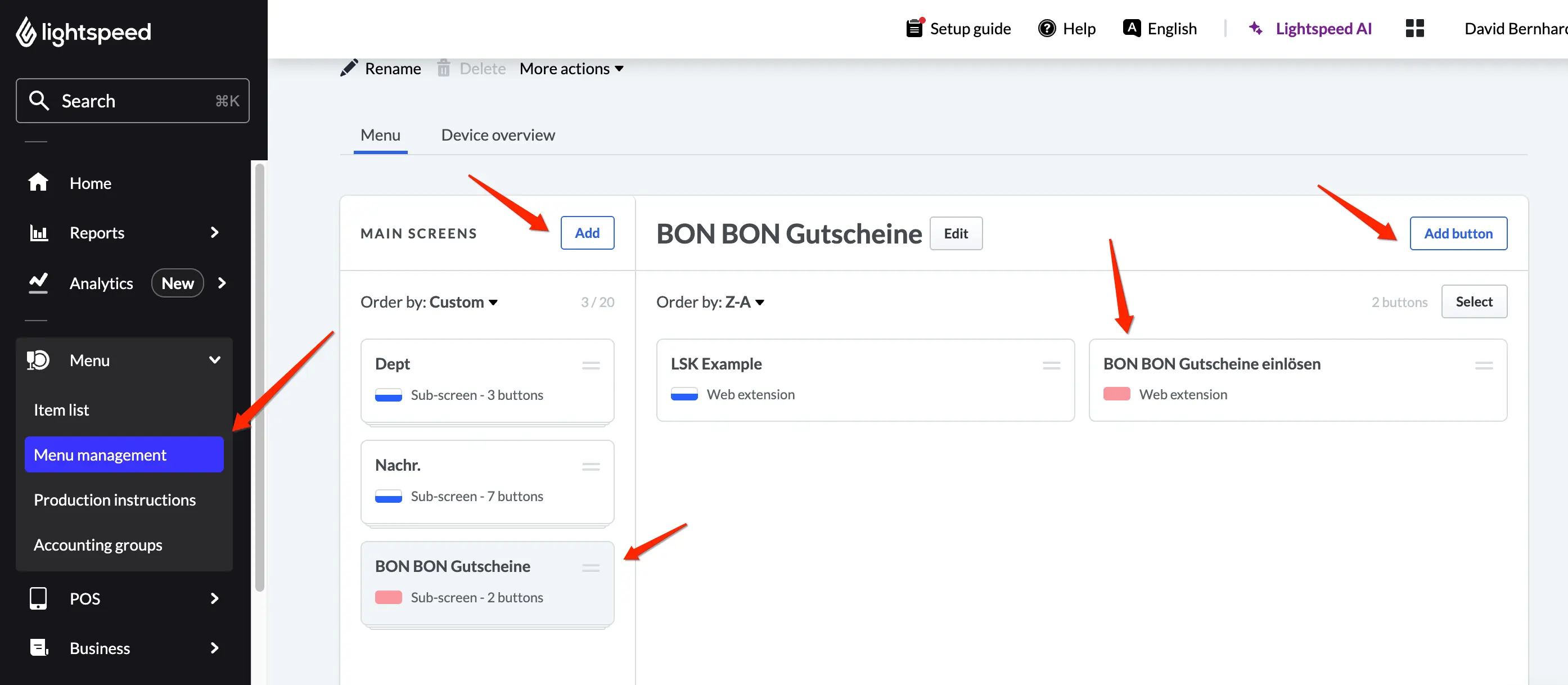Click the Business icon in sidebar
The height and width of the screenshot is (685, 1568).
(x=39, y=647)
